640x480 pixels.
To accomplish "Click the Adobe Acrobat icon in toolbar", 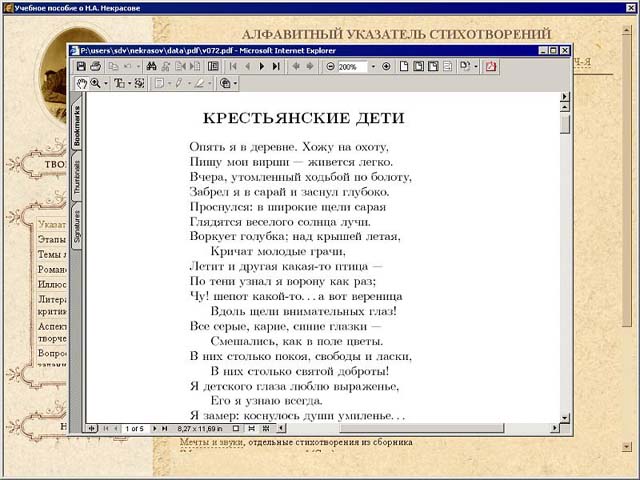I will tap(491, 67).
